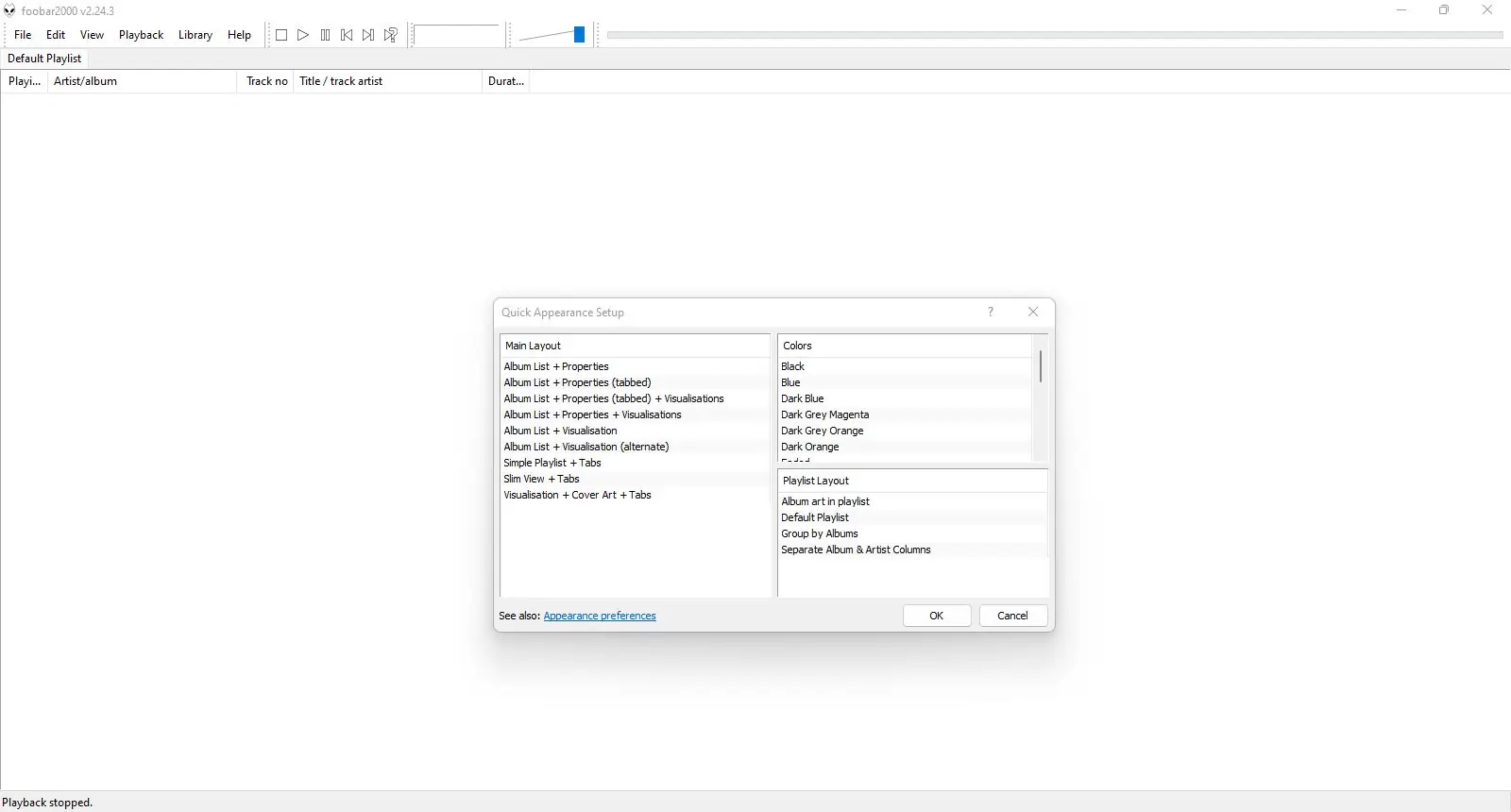Screen dimensions: 1511x812
Task: Choose Album List + Properties (tabbed) layout
Action: click(635, 382)
